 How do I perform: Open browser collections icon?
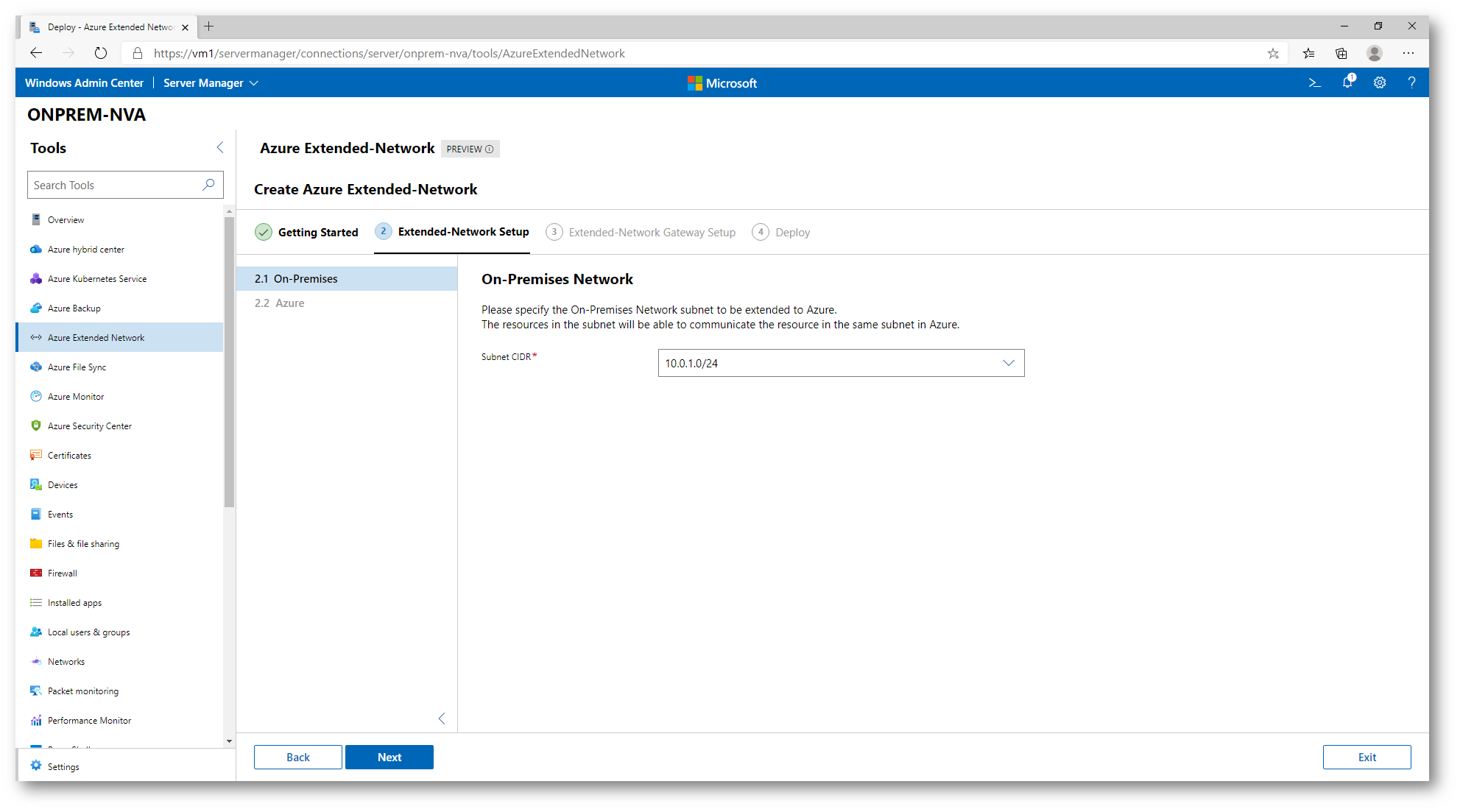(1341, 53)
